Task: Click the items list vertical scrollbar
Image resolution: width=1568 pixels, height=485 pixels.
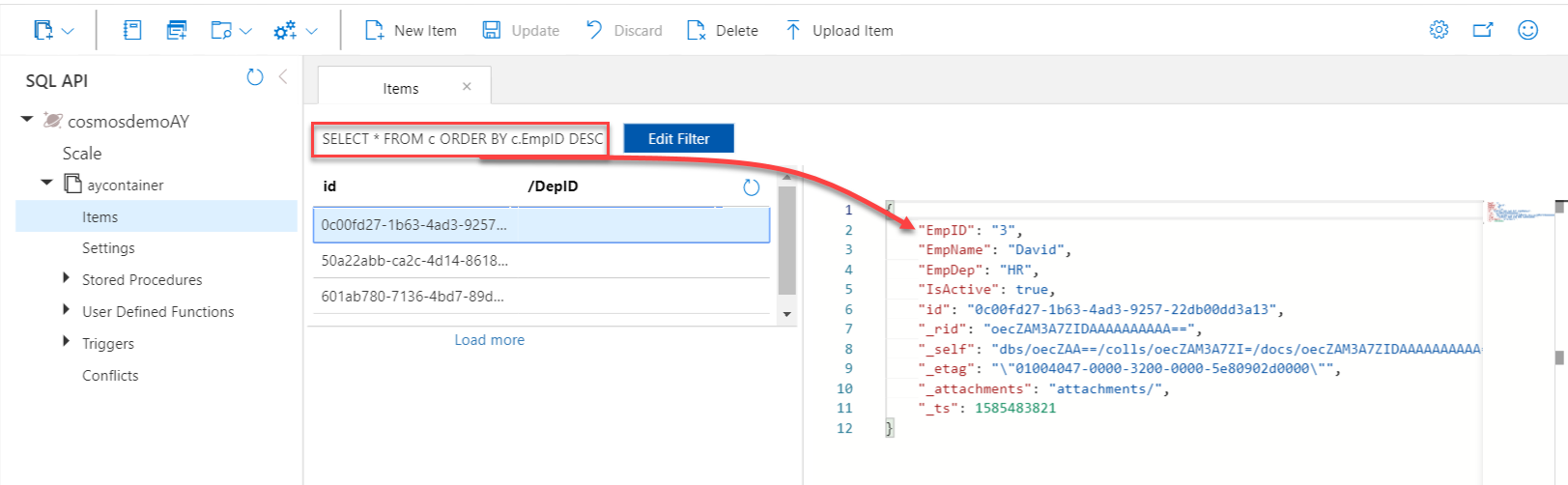Action: 786,242
